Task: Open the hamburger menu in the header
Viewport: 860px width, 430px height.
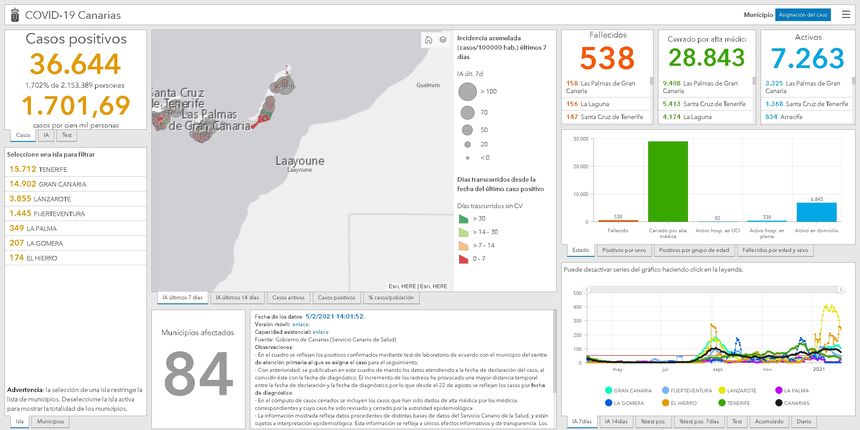Action: click(x=846, y=15)
